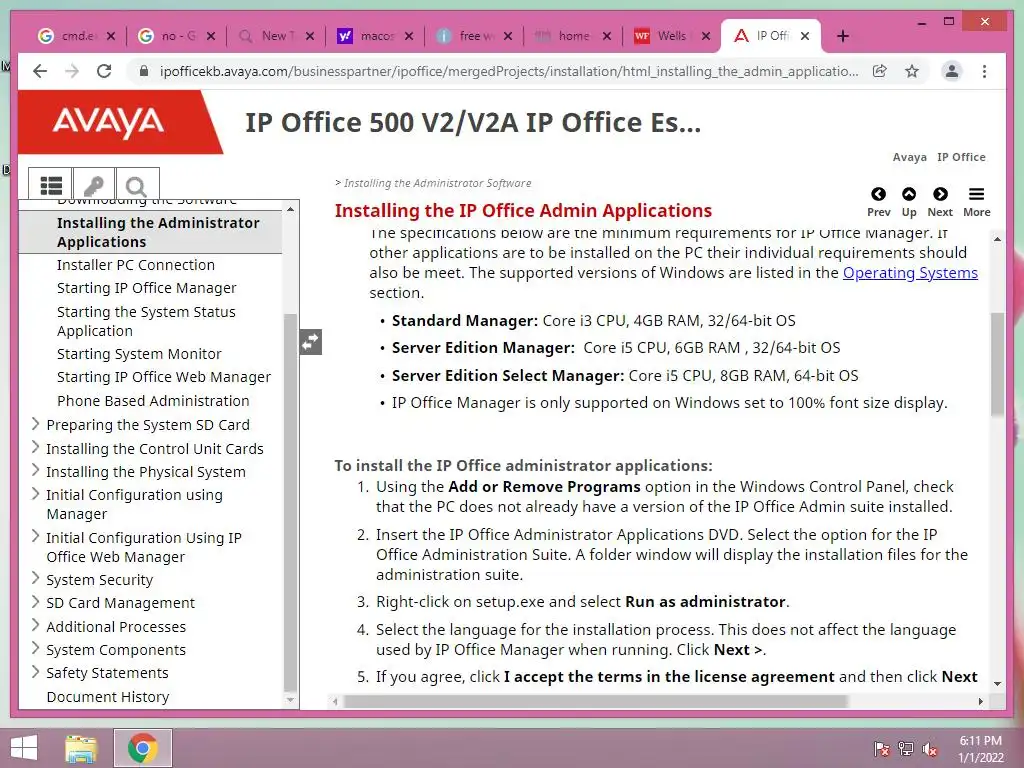Open the More hamburger menu
This screenshot has width=1024, height=768.
[x=976, y=202]
